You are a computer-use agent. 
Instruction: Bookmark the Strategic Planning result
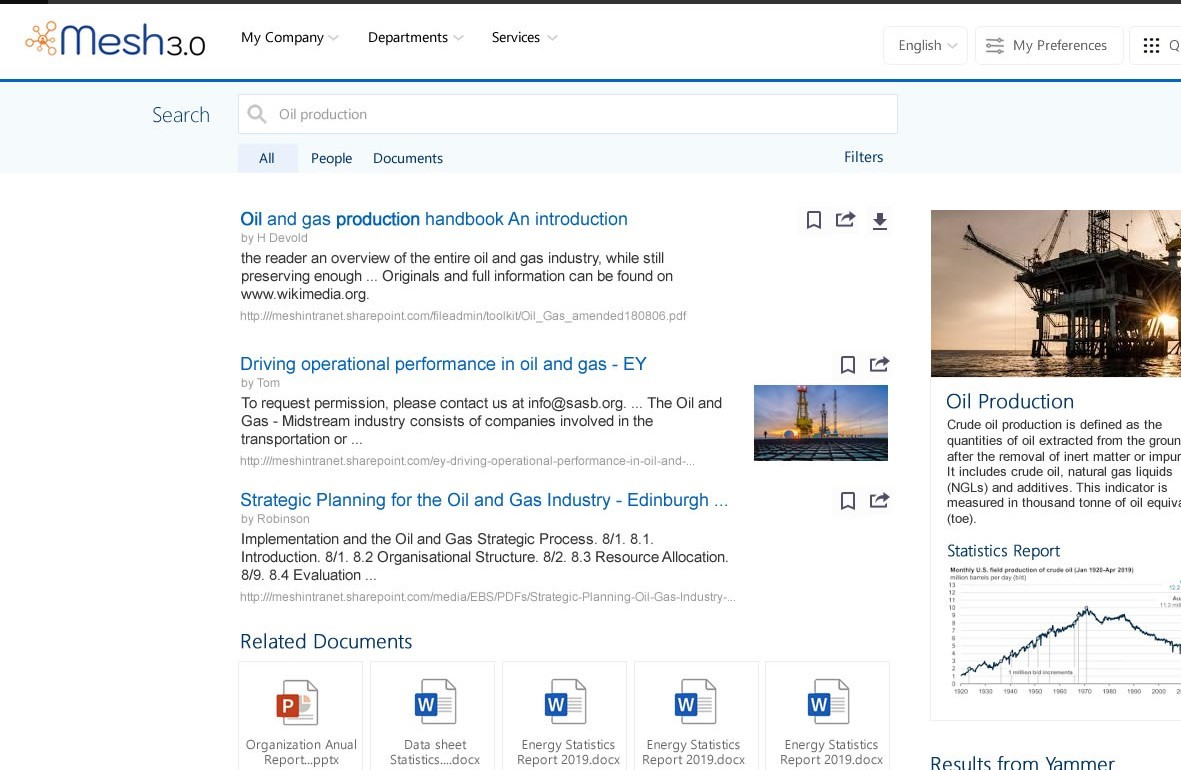pos(848,501)
